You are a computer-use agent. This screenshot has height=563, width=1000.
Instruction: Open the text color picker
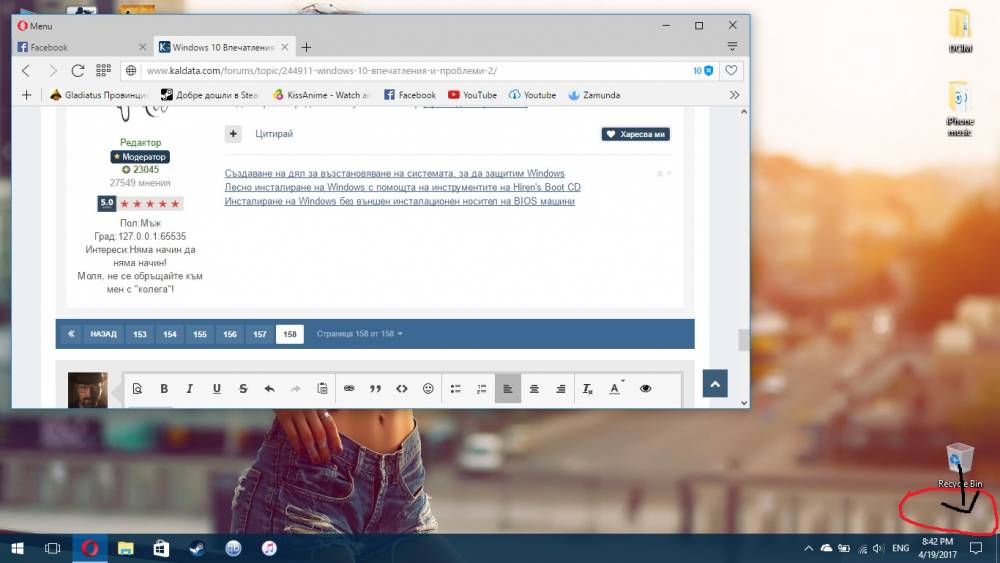(x=615, y=388)
